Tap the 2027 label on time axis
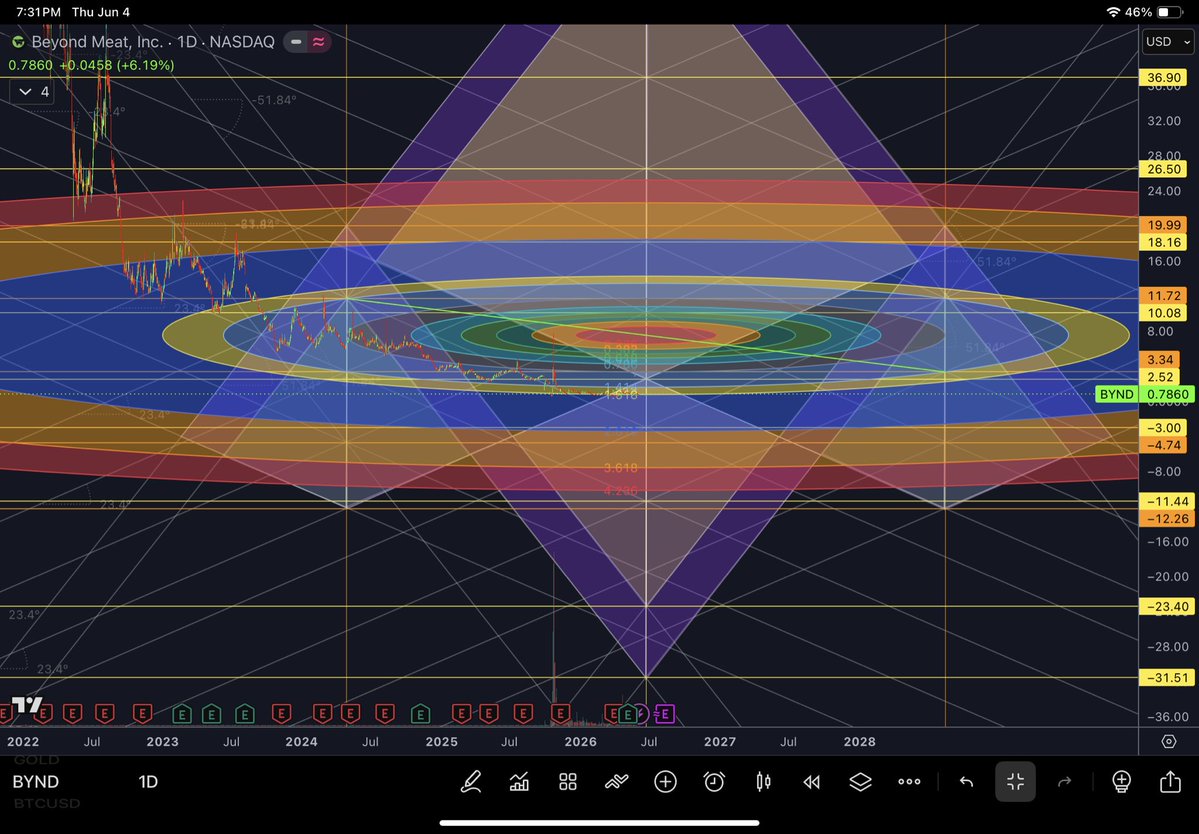 point(720,742)
